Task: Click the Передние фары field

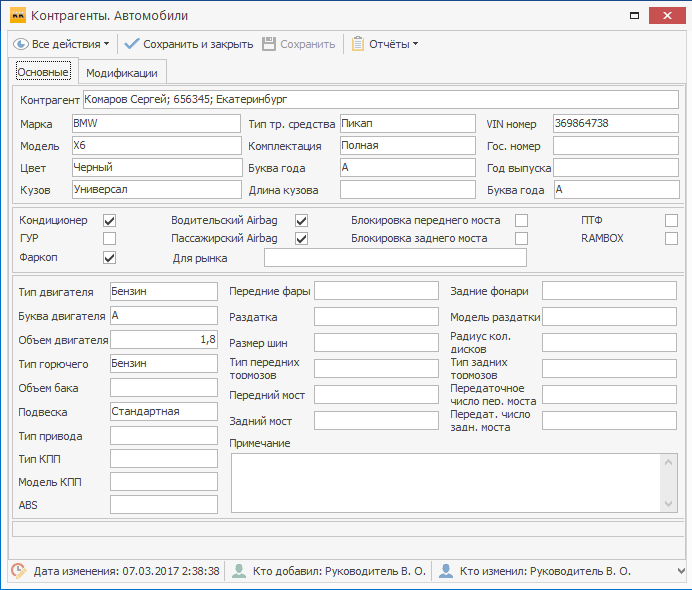Action: (376, 291)
